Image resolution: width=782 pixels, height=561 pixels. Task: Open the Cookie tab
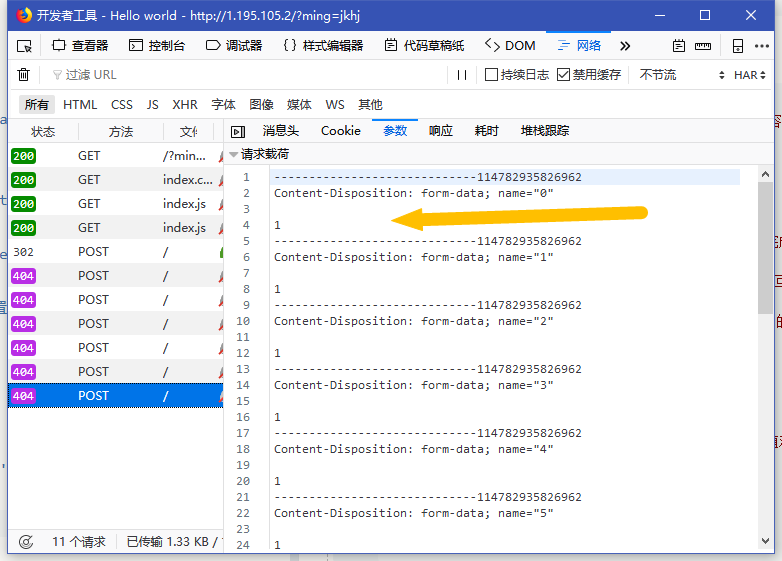(x=341, y=131)
